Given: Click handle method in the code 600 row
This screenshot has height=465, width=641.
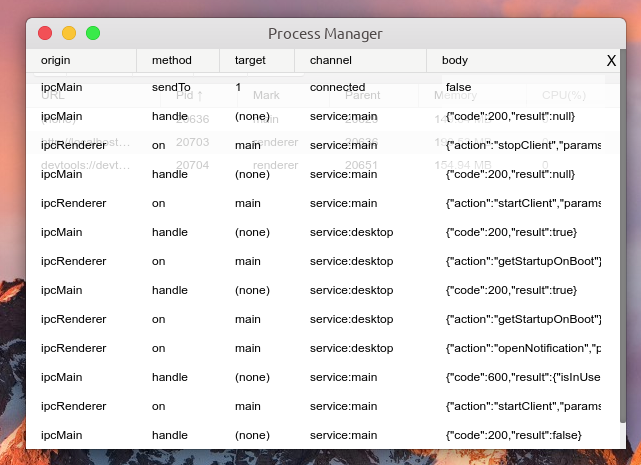Looking at the screenshot, I should pyautogui.click(x=169, y=378).
